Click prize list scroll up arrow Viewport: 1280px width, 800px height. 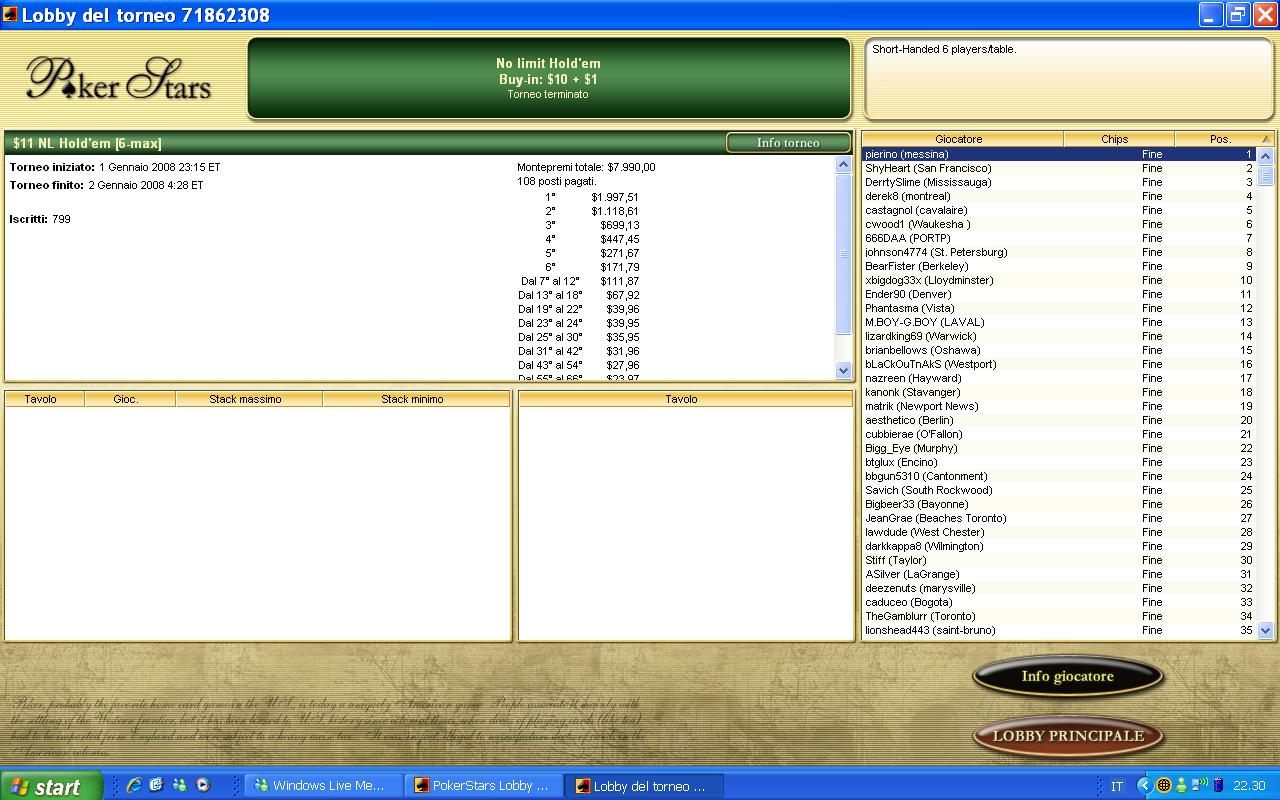coord(843,165)
